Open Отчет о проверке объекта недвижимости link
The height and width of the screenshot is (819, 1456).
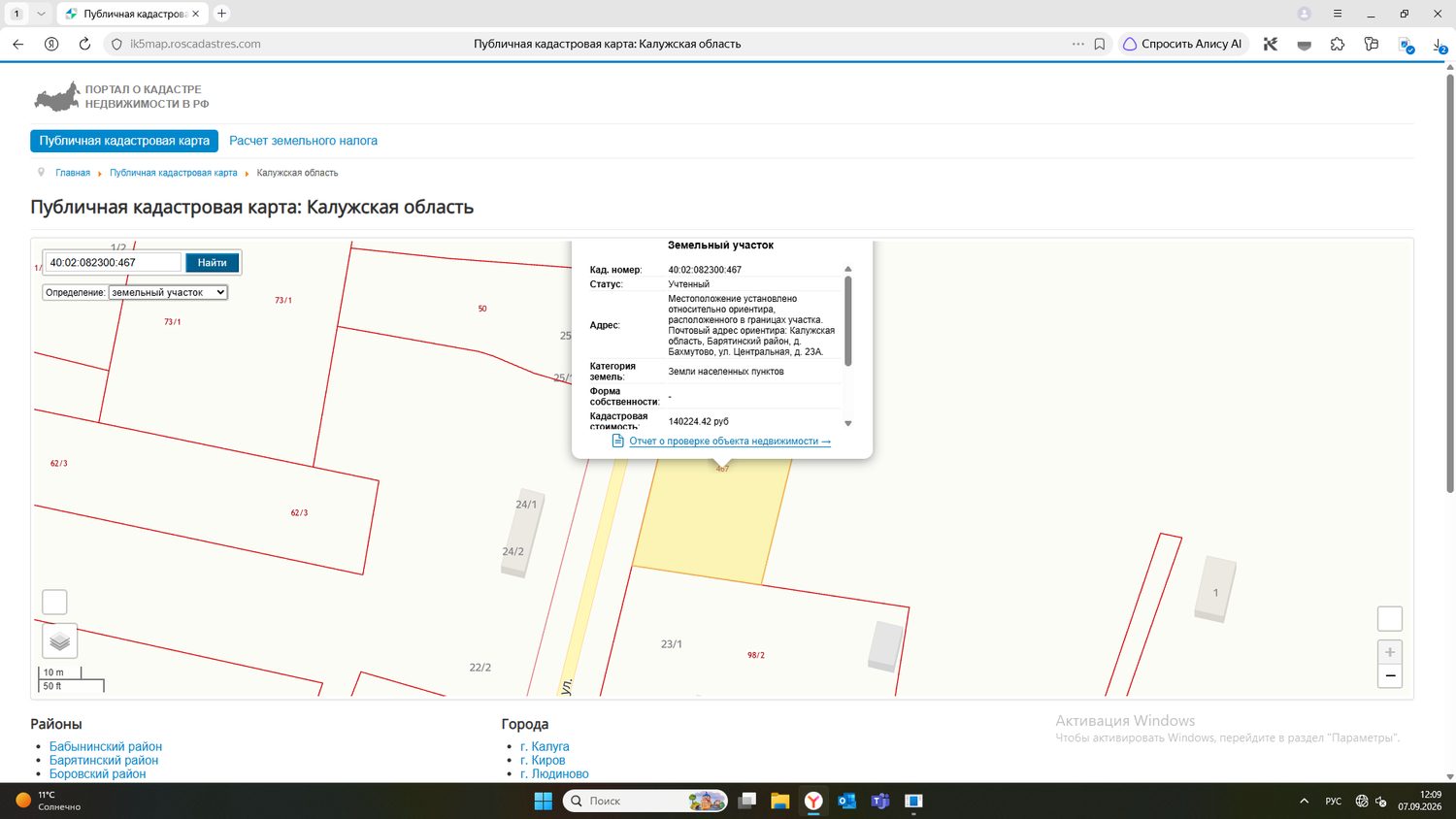click(730, 442)
